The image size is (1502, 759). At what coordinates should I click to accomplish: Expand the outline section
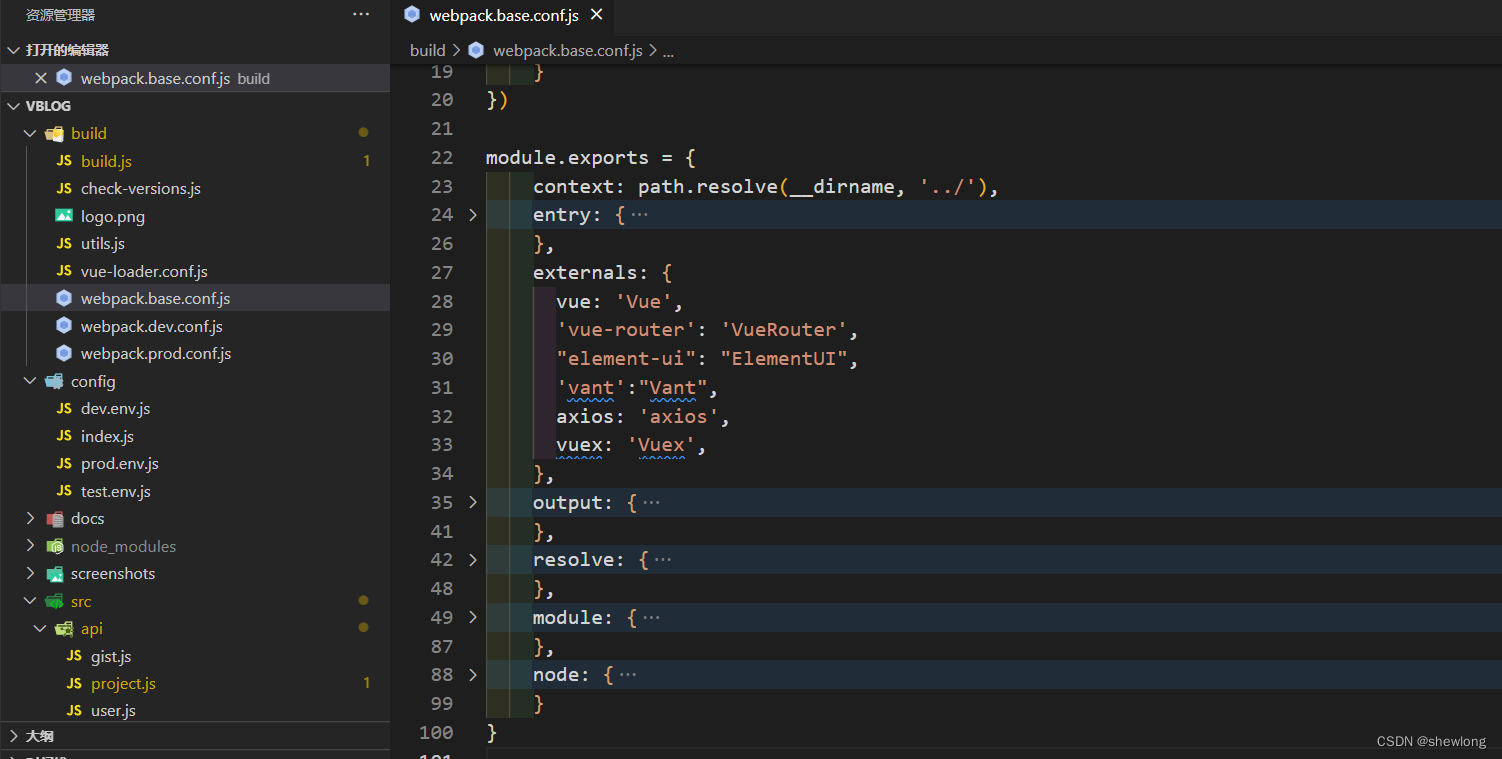pyautogui.click(x=13, y=736)
